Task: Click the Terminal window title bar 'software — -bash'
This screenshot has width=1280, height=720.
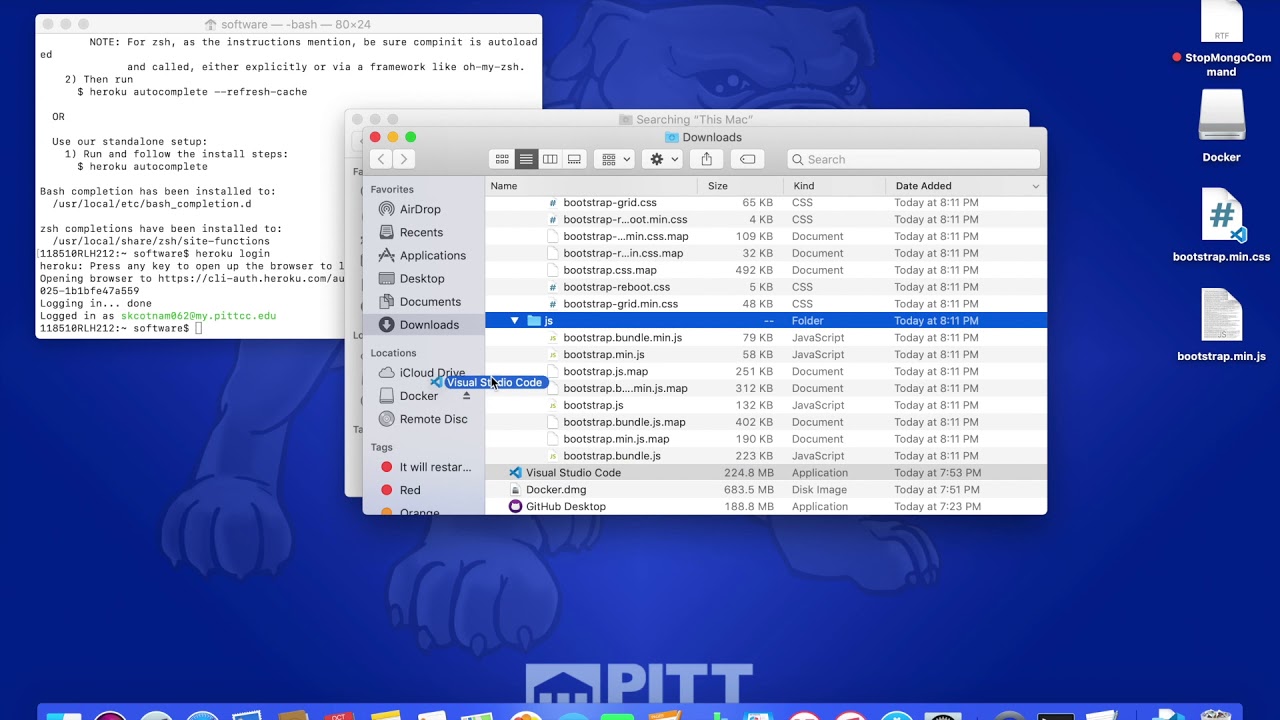Action: [x=288, y=24]
